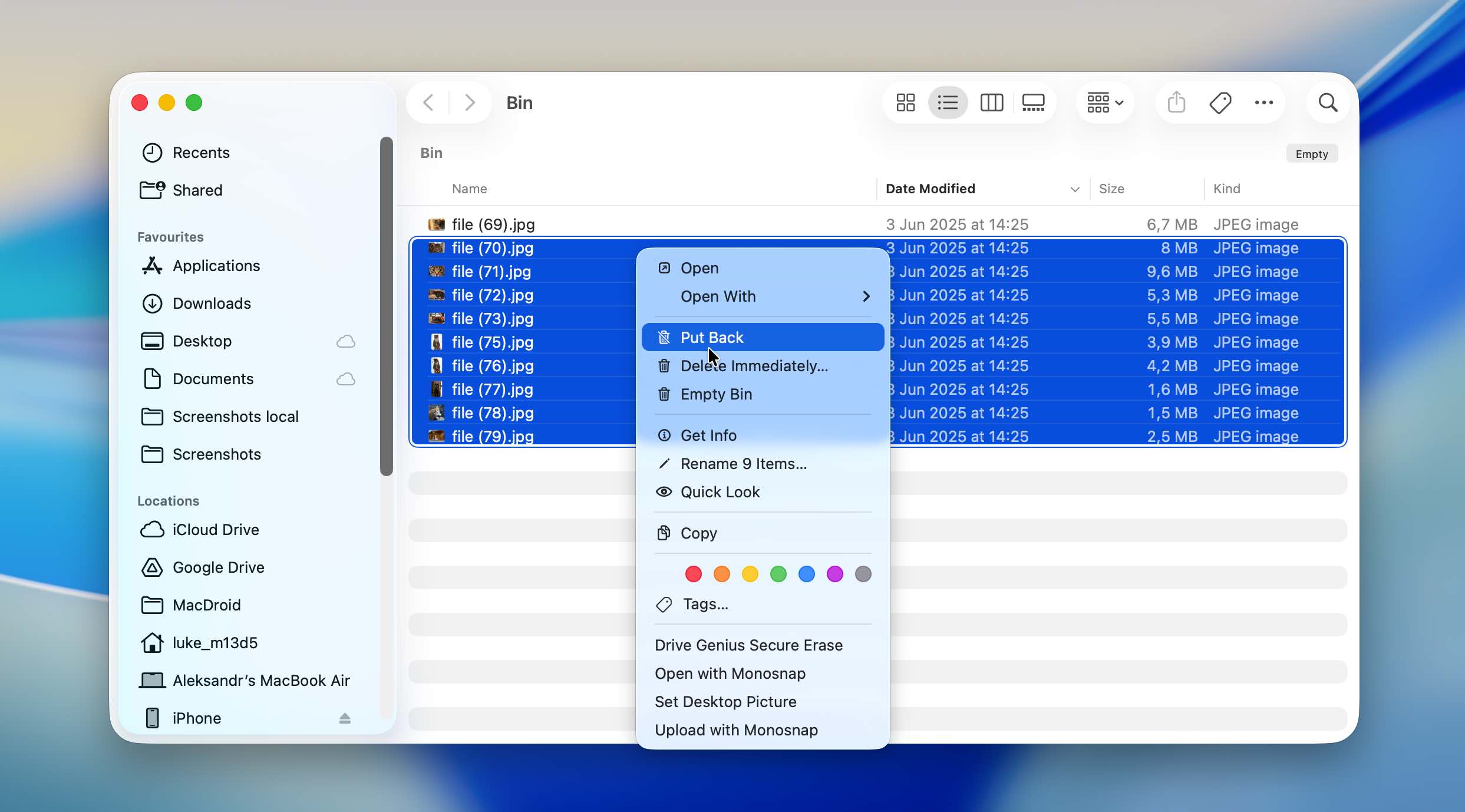Open Google Drive from the sidebar
Image resolution: width=1465 pixels, height=812 pixels.
point(218,567)
